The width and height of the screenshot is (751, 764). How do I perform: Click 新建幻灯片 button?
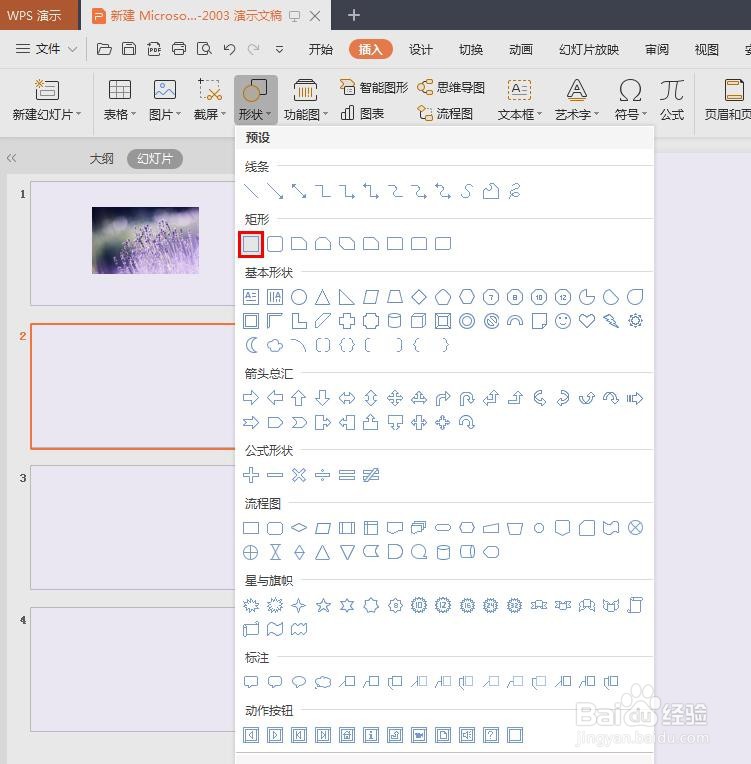[46, 100]
